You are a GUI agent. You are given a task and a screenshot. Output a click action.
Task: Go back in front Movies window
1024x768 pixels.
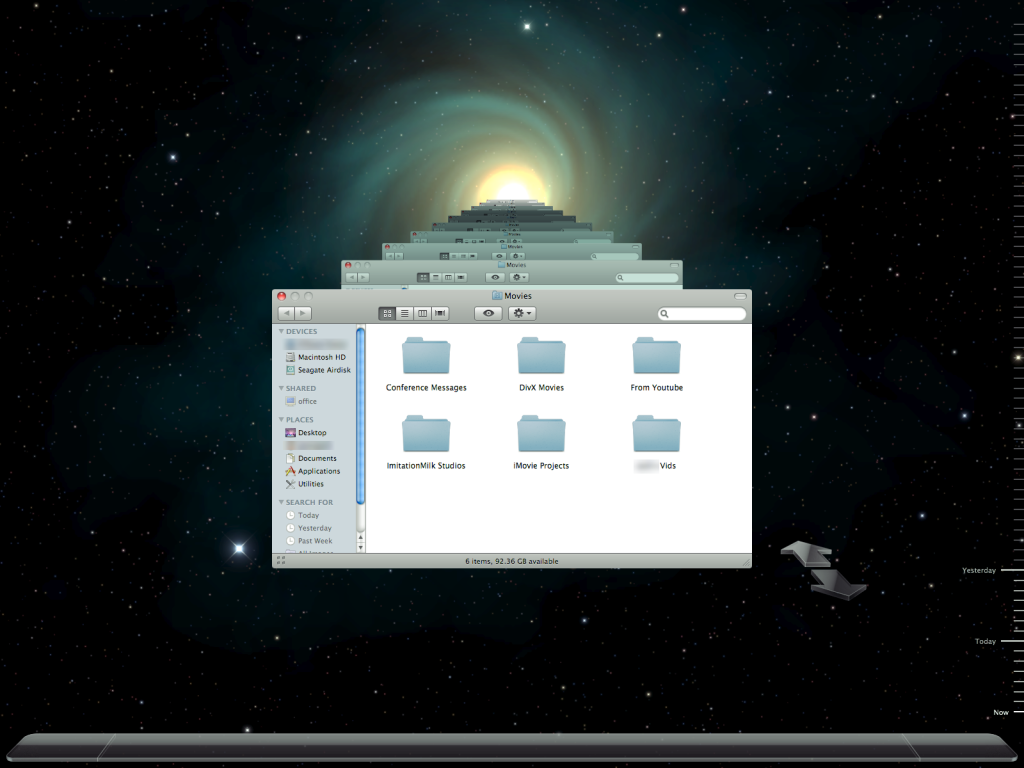pyautogui.click(x=287, y=313)
